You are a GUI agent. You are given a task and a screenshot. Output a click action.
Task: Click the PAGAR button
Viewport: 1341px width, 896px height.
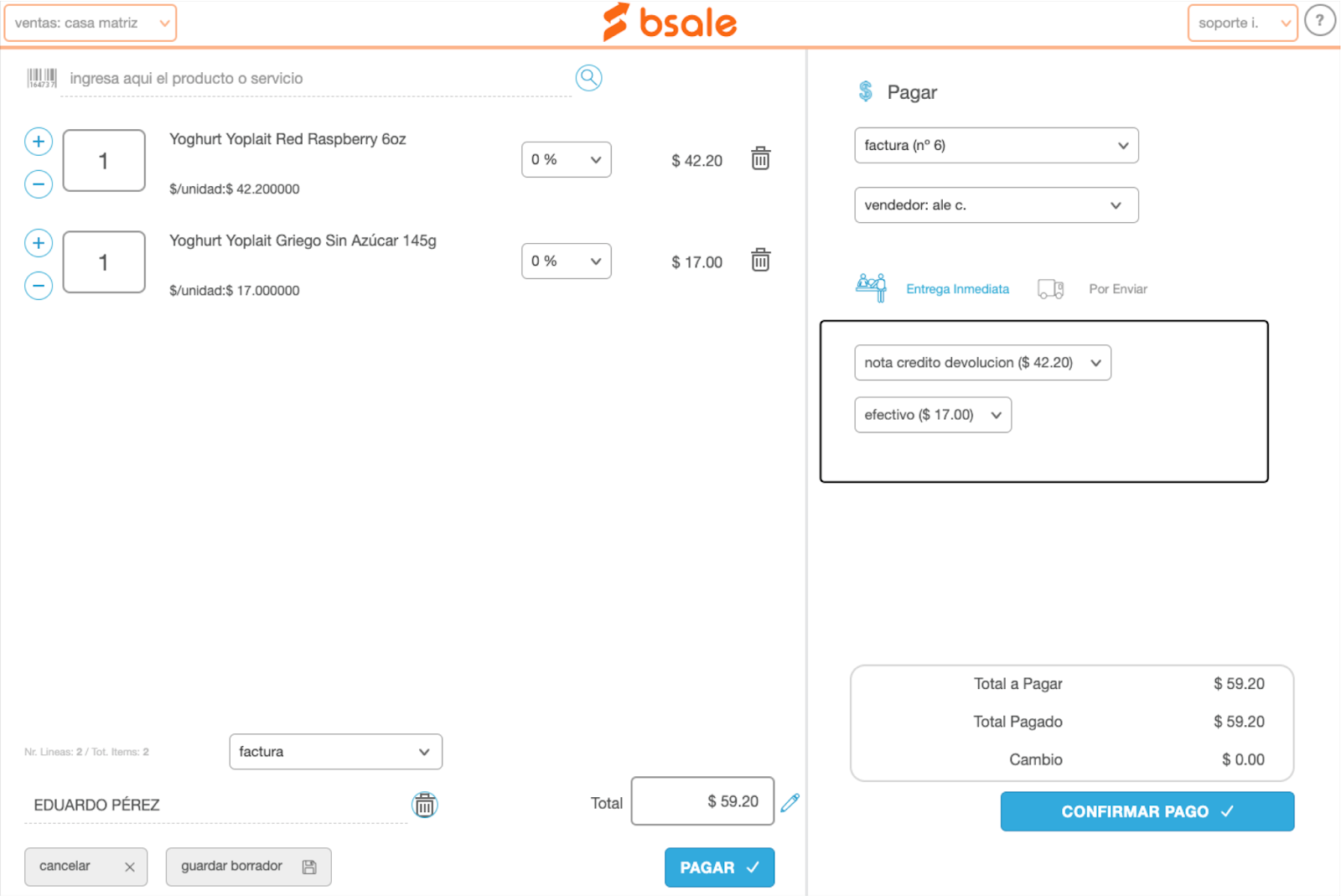[x=719, y=868]
